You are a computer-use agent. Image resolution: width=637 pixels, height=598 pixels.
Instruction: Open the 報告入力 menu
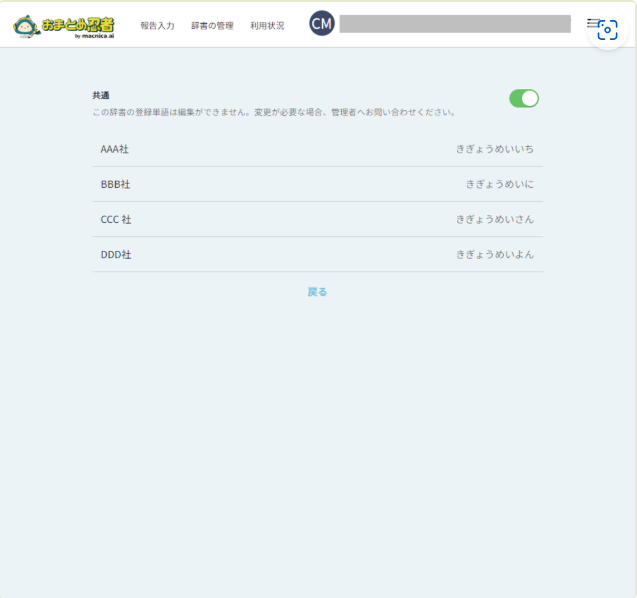158,26
